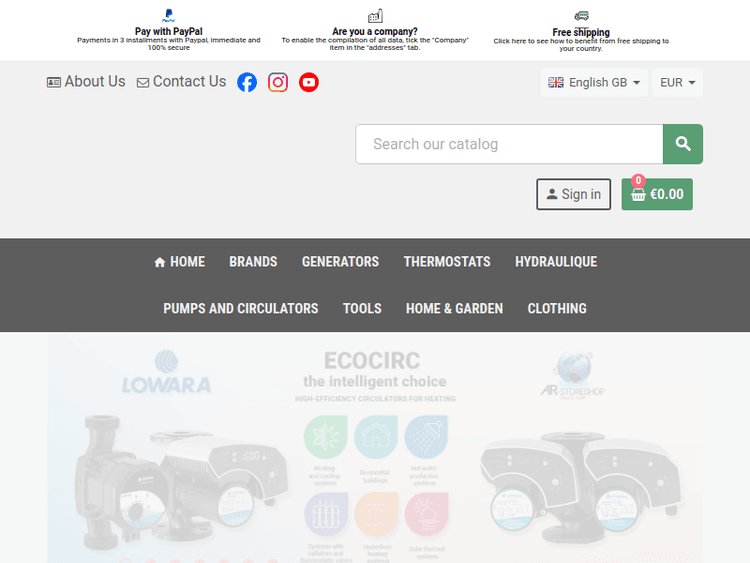Click the Sign in button

pyautogui.click(x=573, y=194)
